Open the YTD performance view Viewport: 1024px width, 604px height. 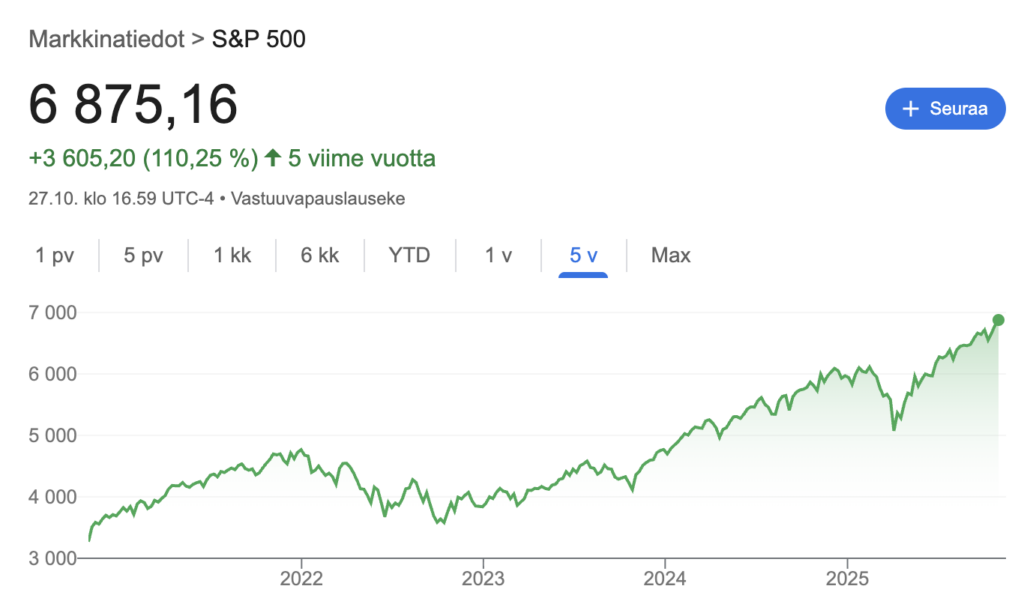[408, 255]
